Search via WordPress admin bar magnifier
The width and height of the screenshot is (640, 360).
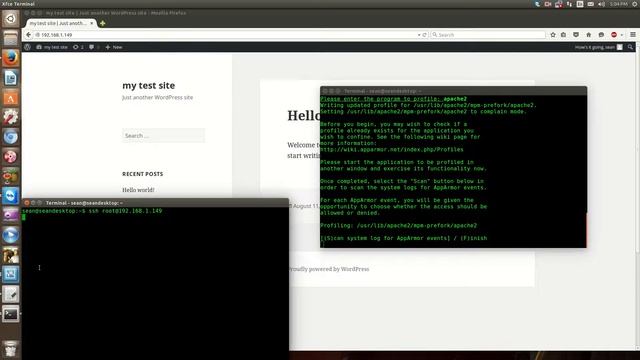click(631, 47)
